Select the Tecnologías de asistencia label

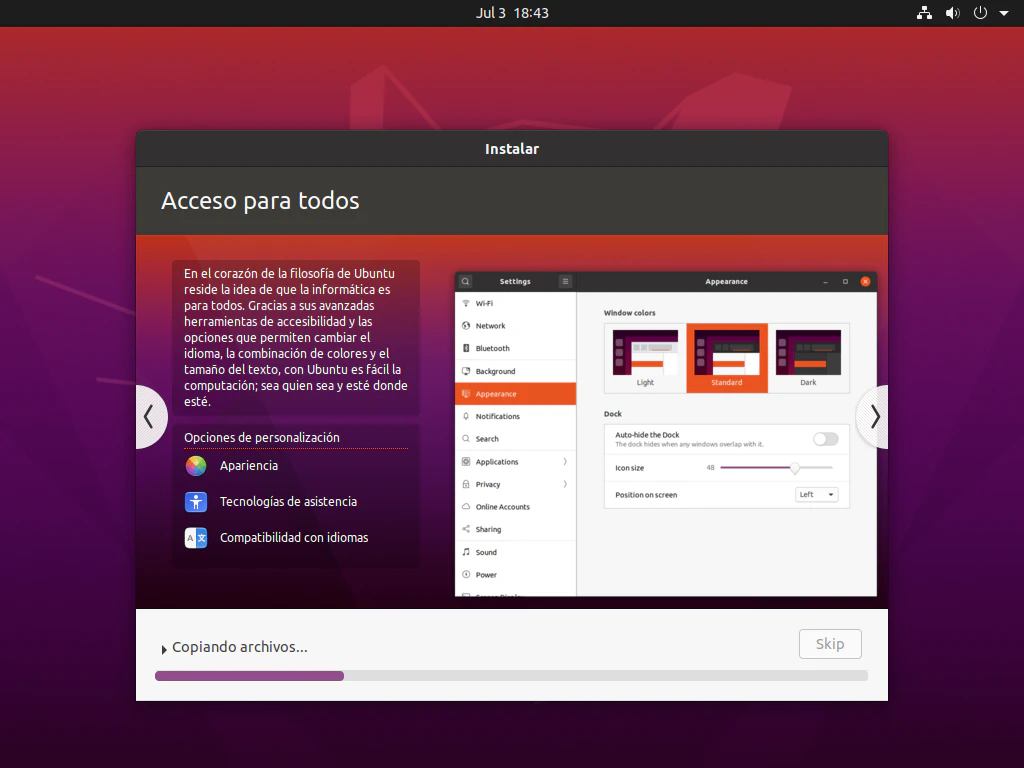[288, 502]
